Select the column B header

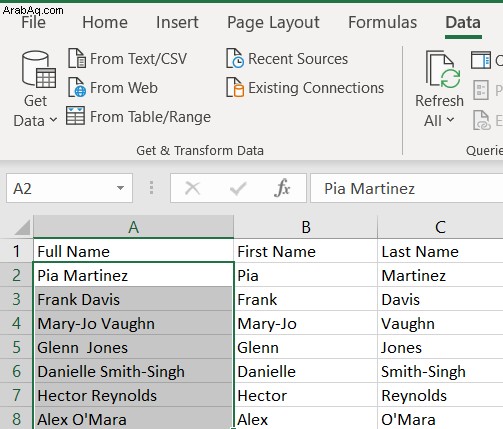coord(306,227)
